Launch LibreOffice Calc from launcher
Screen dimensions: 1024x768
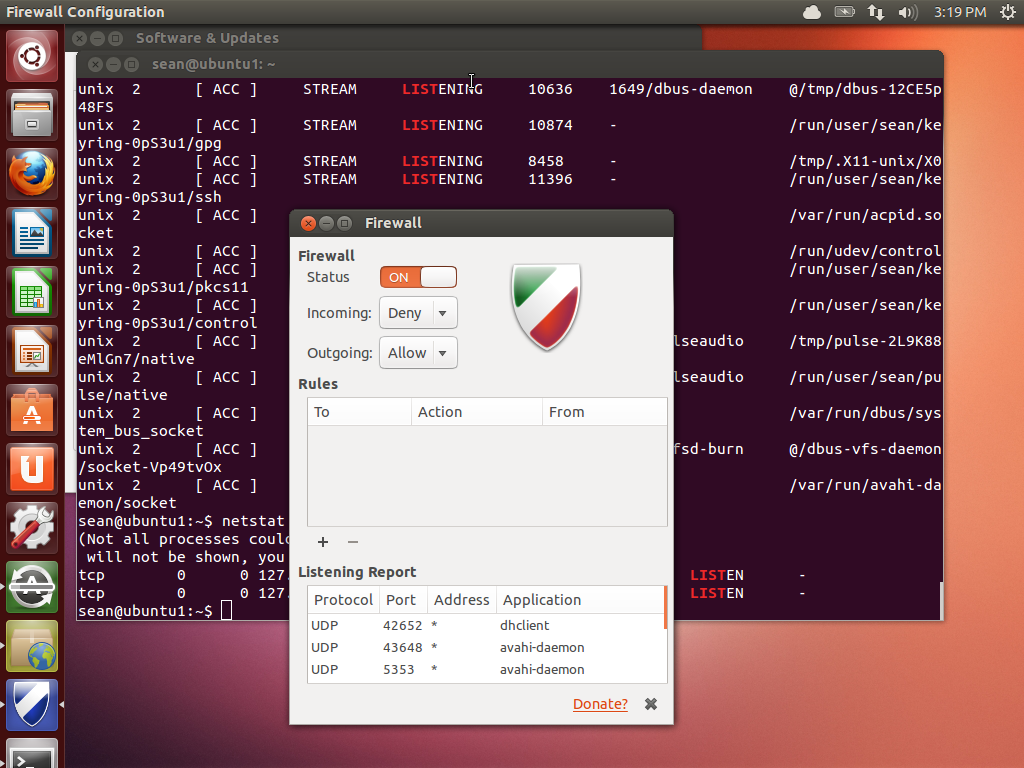pyautogui.click(x=32, y=292)
